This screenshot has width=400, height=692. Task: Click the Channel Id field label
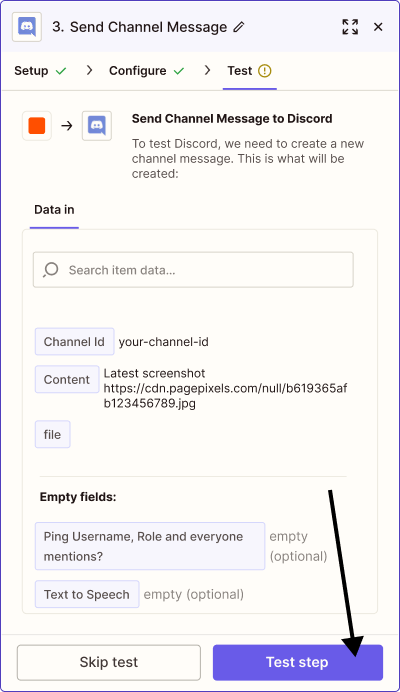point(75,342)
